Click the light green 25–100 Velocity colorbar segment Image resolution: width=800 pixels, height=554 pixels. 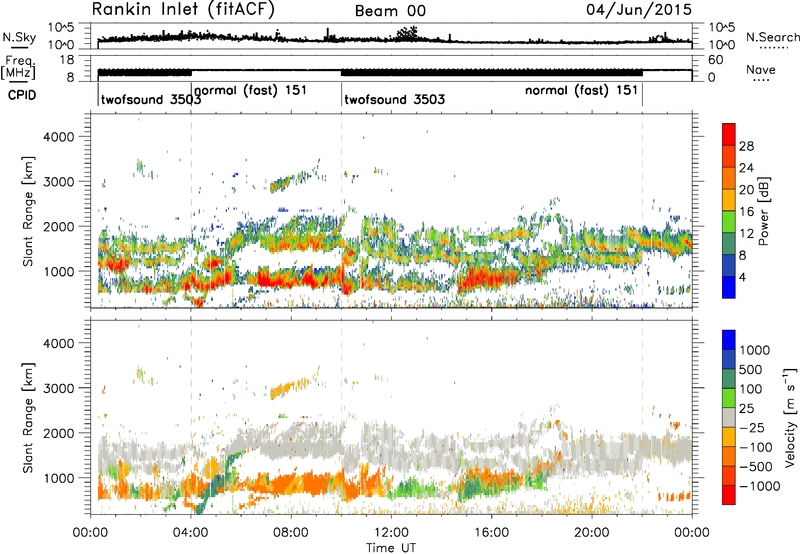pyautogui.click(x=729, y=398)
